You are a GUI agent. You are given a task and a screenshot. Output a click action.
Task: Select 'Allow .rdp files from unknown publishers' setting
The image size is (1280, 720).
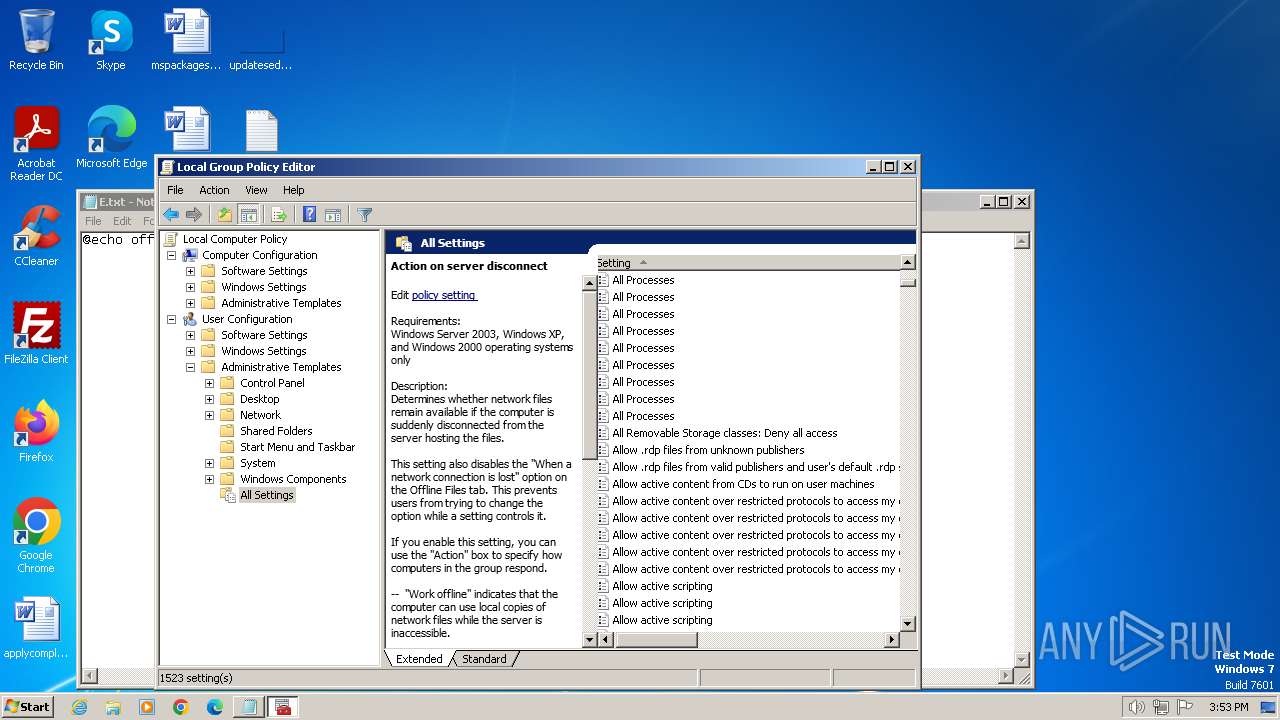(x=708, y=450)
